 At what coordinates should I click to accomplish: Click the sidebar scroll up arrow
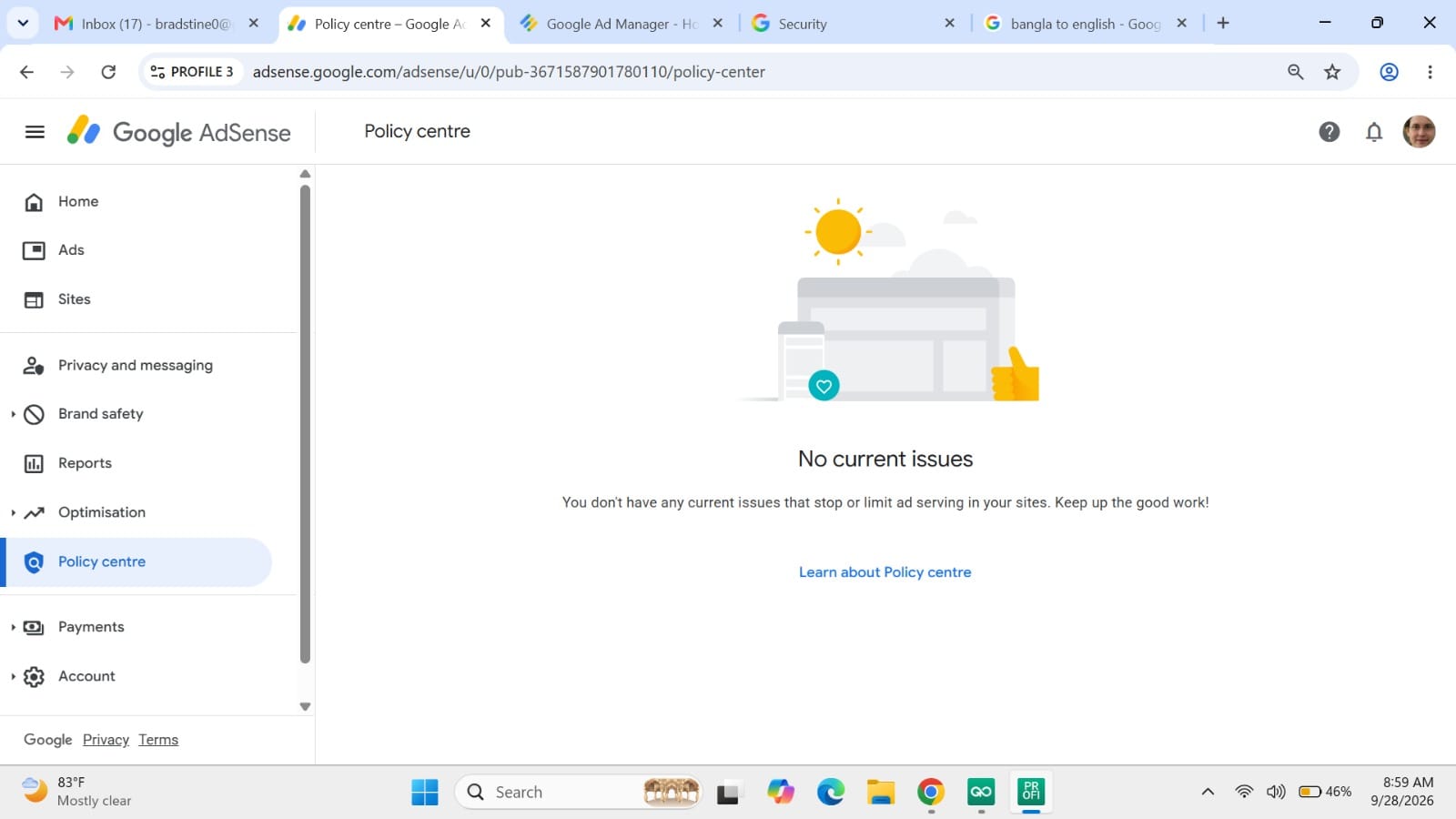[305, 174]
